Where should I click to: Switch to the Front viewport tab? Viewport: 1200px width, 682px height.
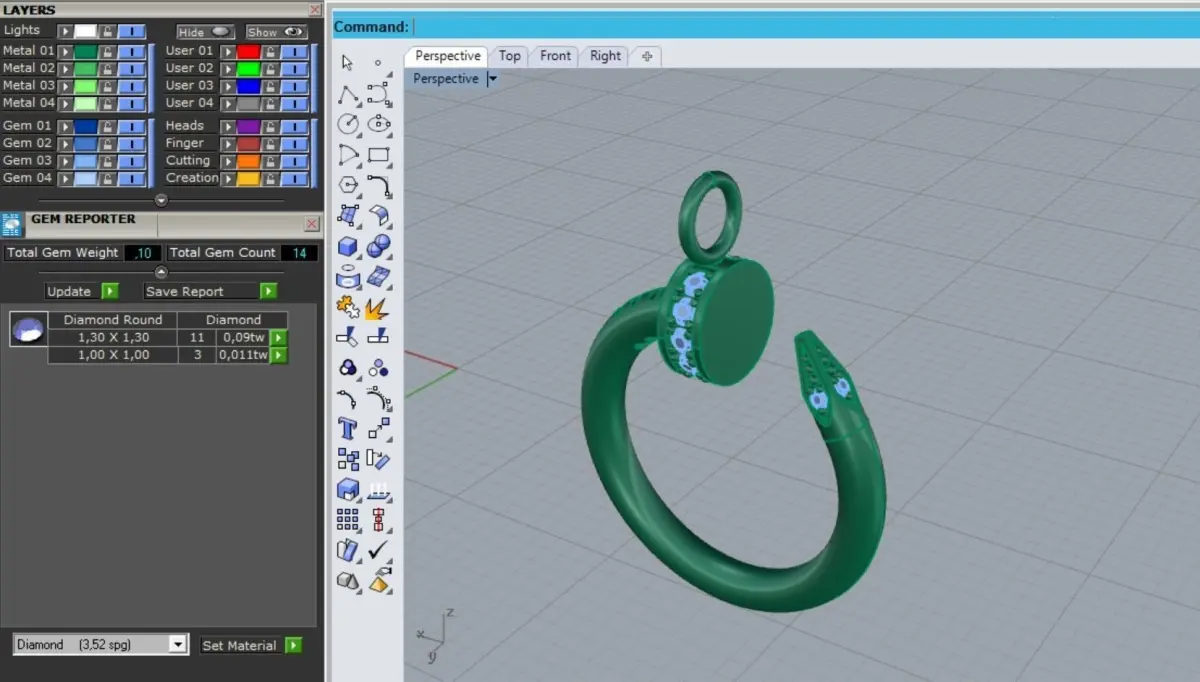click(555, 56)
